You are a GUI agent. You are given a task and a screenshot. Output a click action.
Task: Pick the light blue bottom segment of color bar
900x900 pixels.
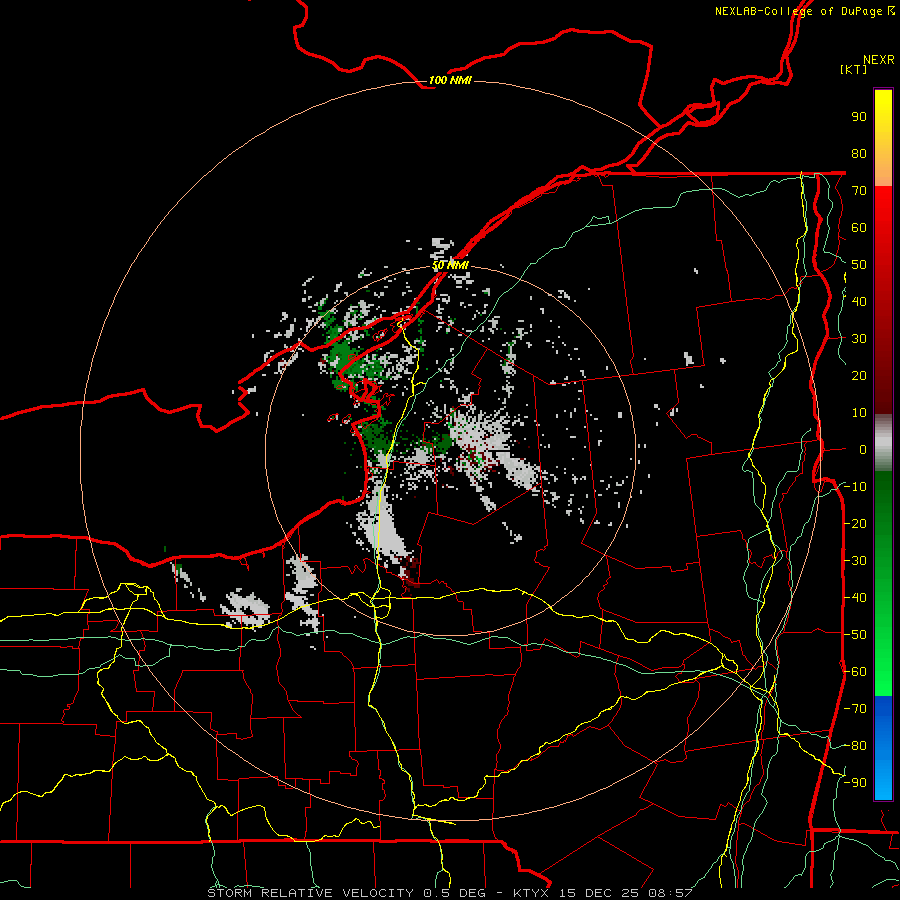click(x=883, y=778)
